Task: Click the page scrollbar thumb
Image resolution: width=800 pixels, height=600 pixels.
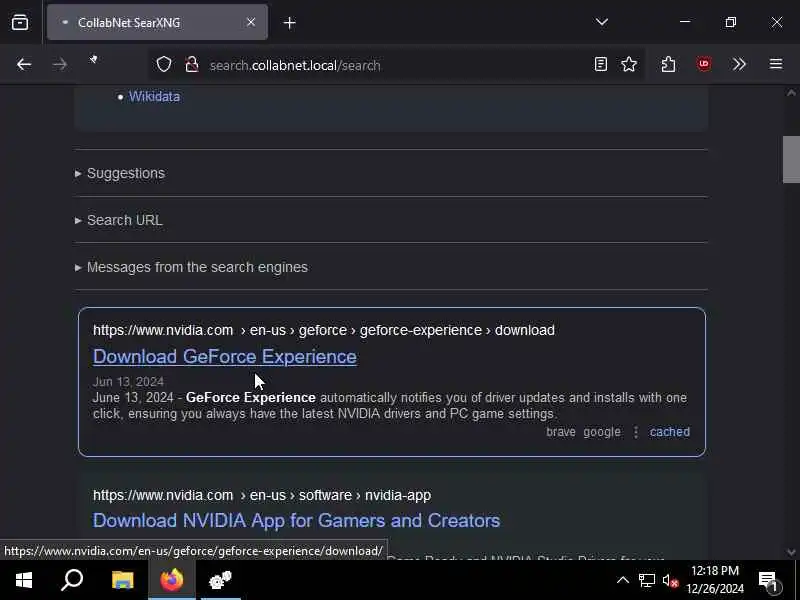Action: pos(791,159)
